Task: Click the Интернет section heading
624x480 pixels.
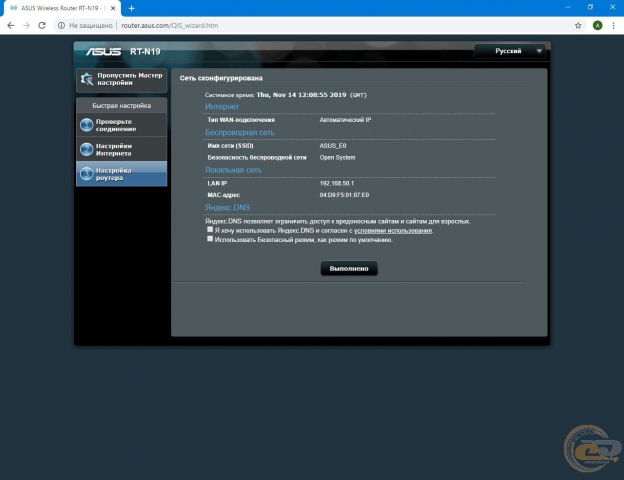Action: (222, 106)
